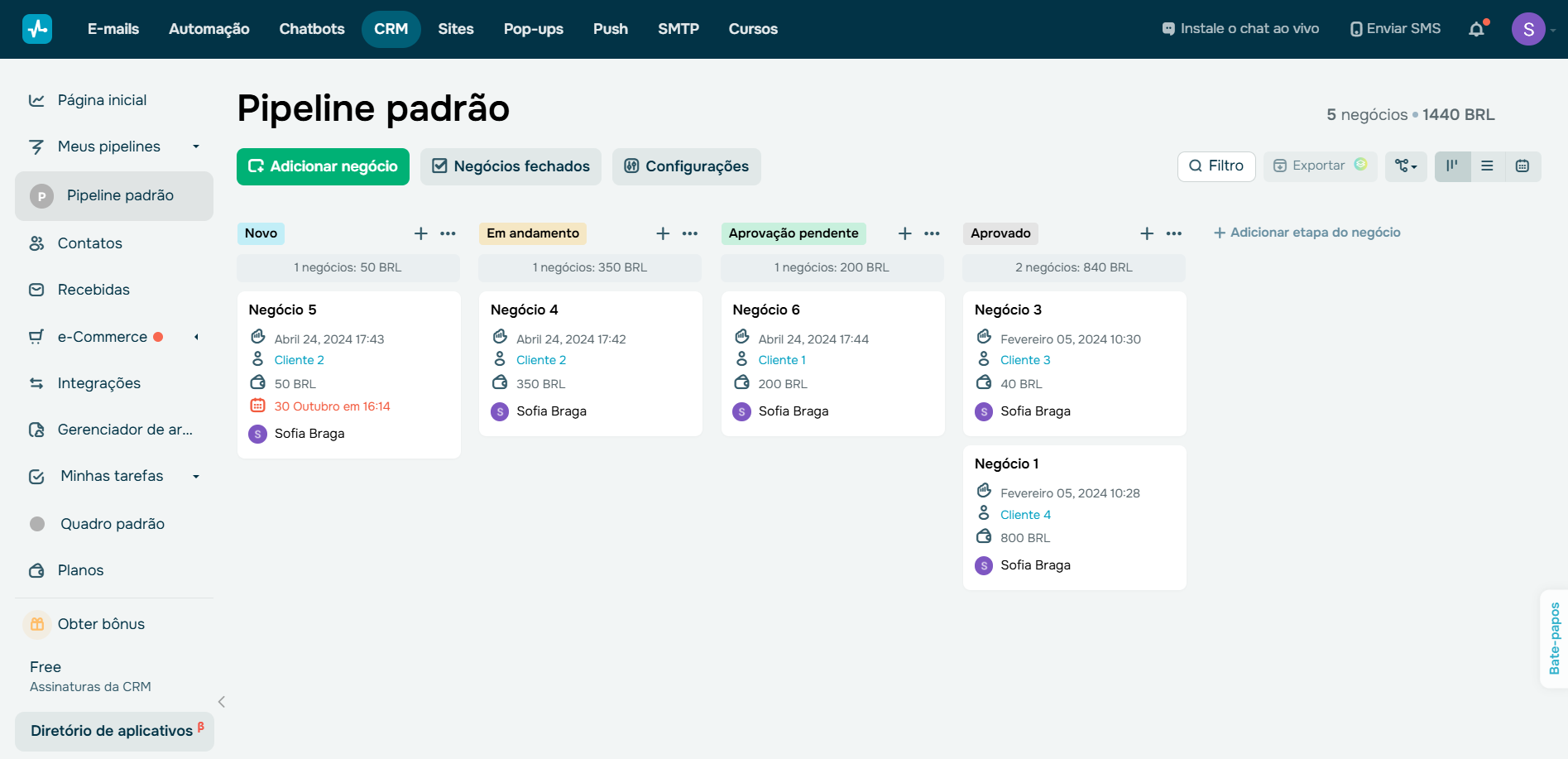Viewport: 1568px width, 759px height.
Task: Go to SMTP tab
Action: tap(679, 29)
